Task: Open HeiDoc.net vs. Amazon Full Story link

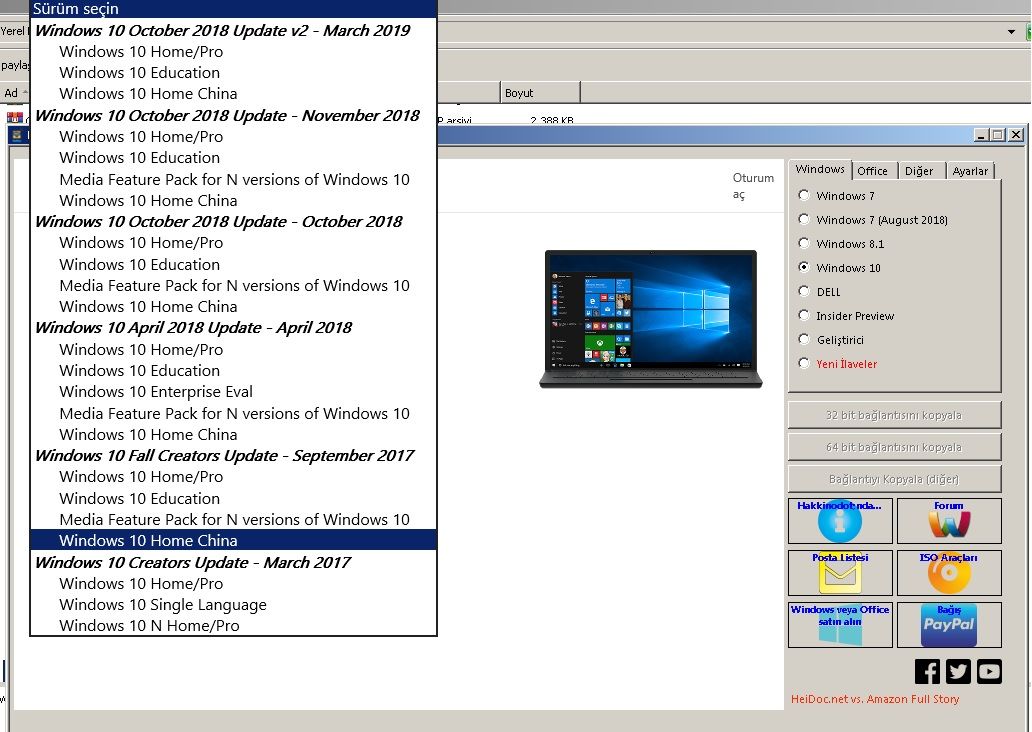Action: pos(875,699)
